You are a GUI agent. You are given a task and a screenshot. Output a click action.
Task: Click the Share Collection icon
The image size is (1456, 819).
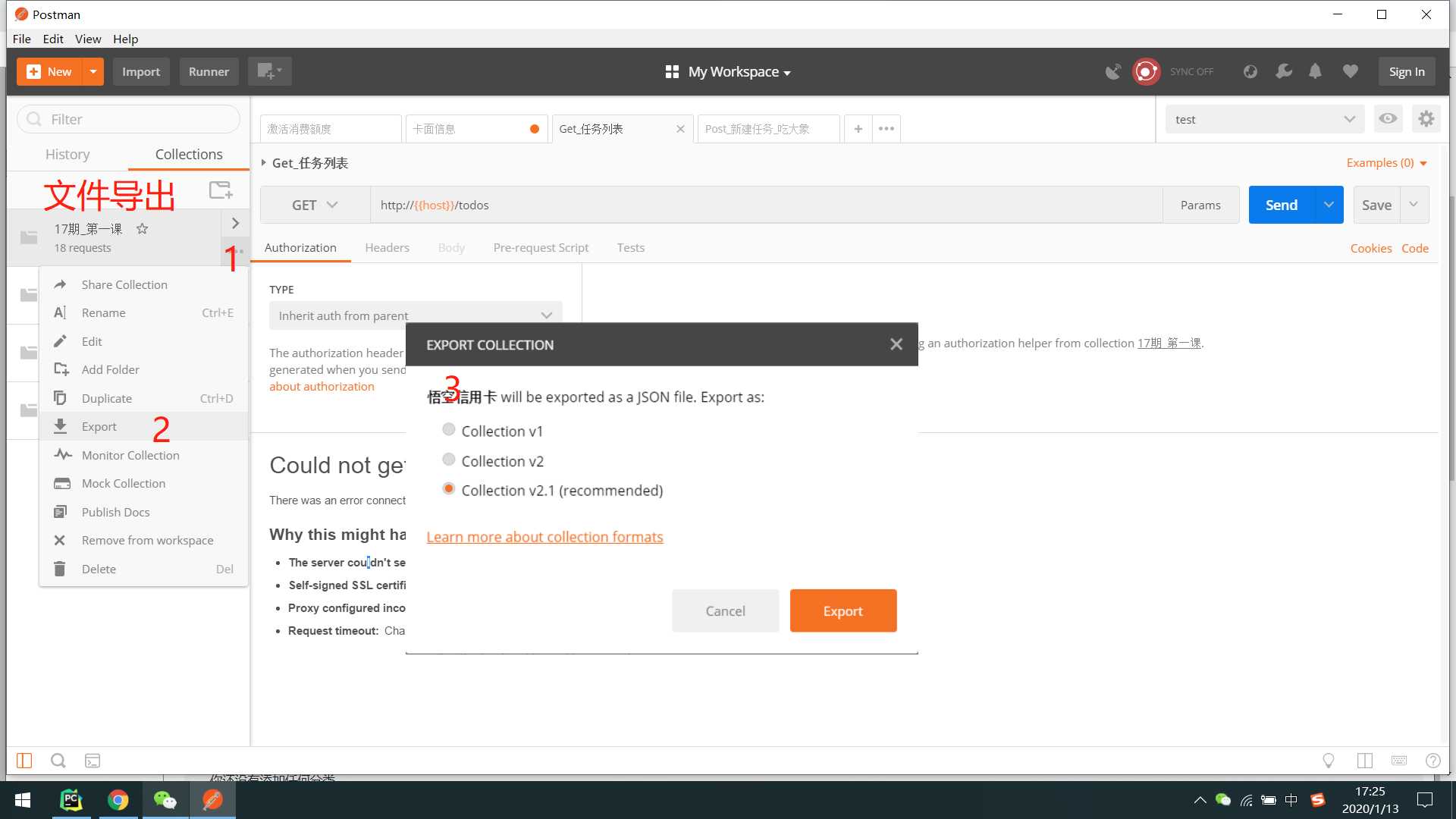[62, 284]
